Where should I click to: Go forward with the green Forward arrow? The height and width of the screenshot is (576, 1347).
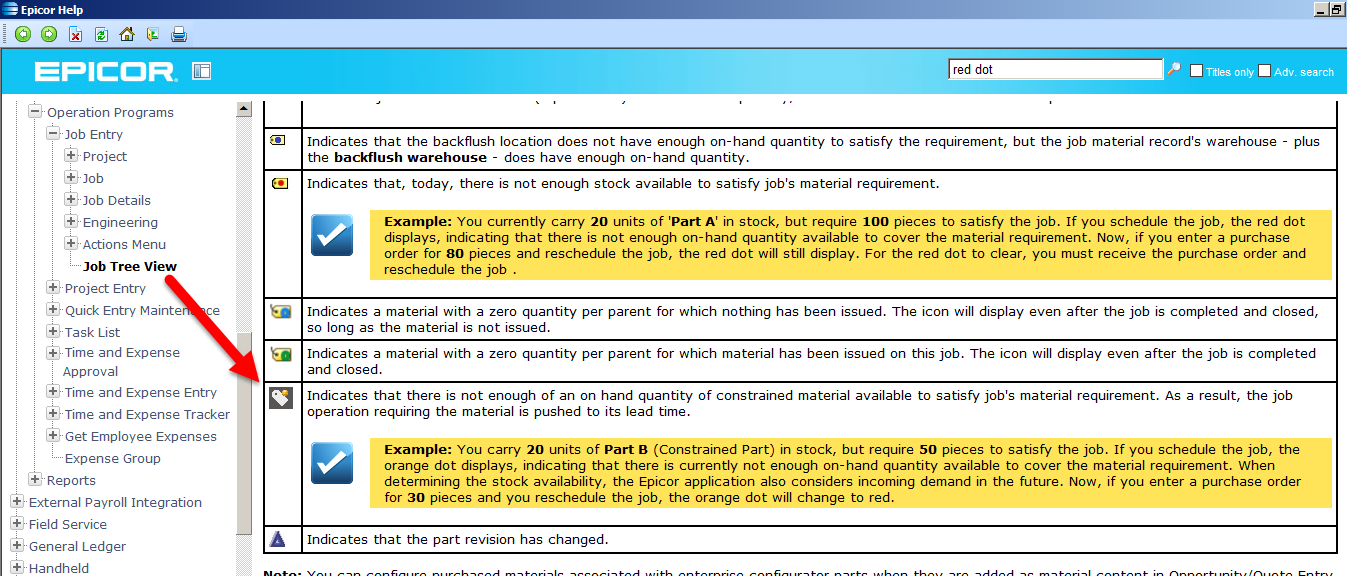pyautogui.click(x=49, y=34)
